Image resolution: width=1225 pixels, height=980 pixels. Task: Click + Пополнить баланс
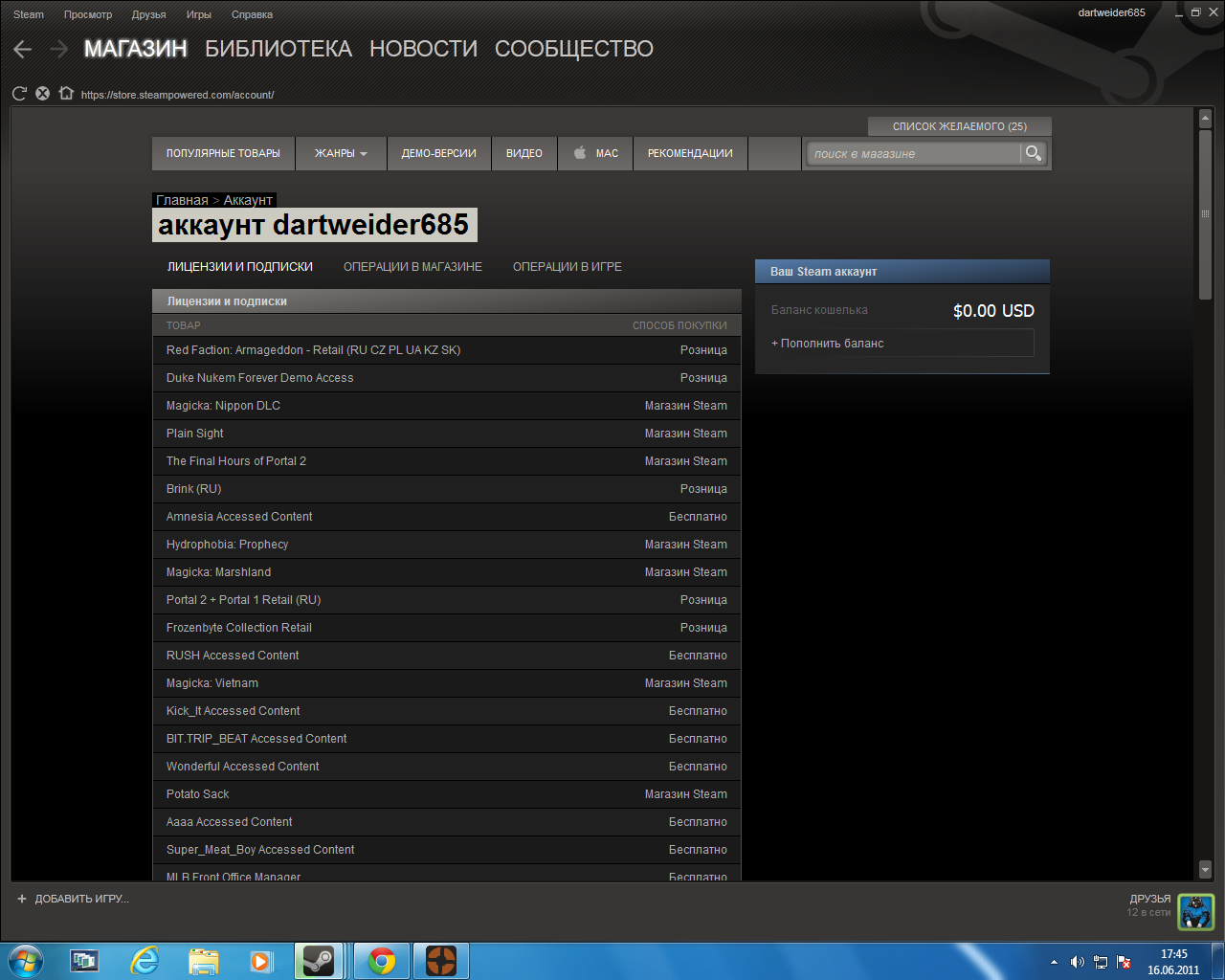tap(902, 343)
